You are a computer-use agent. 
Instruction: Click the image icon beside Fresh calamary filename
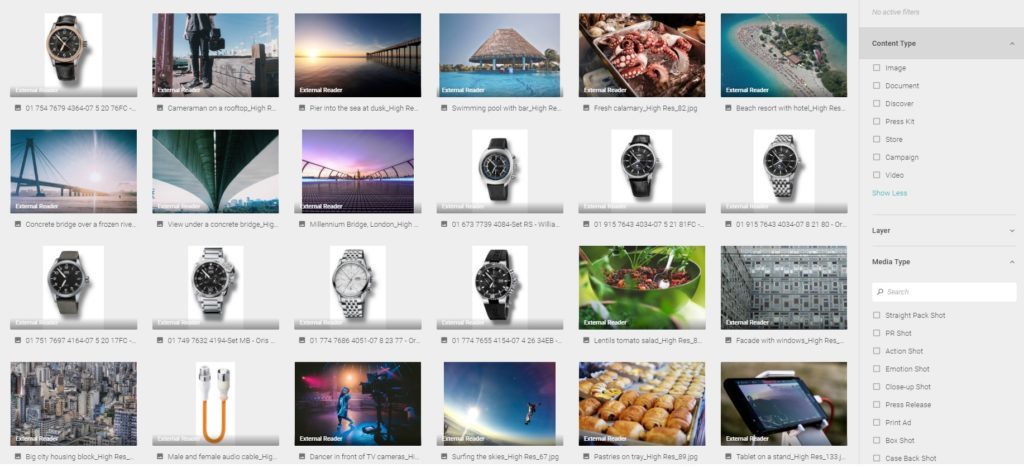click(x=586, y=108)
